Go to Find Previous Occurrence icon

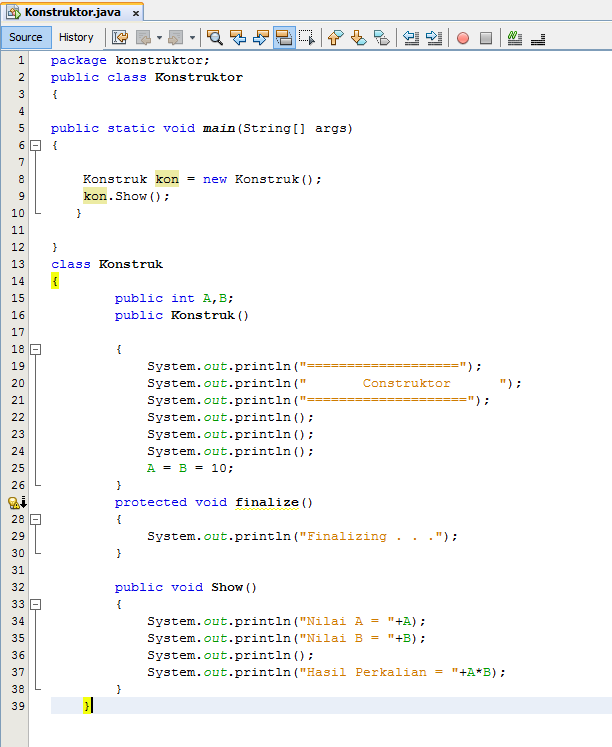(x=238, y=37)
